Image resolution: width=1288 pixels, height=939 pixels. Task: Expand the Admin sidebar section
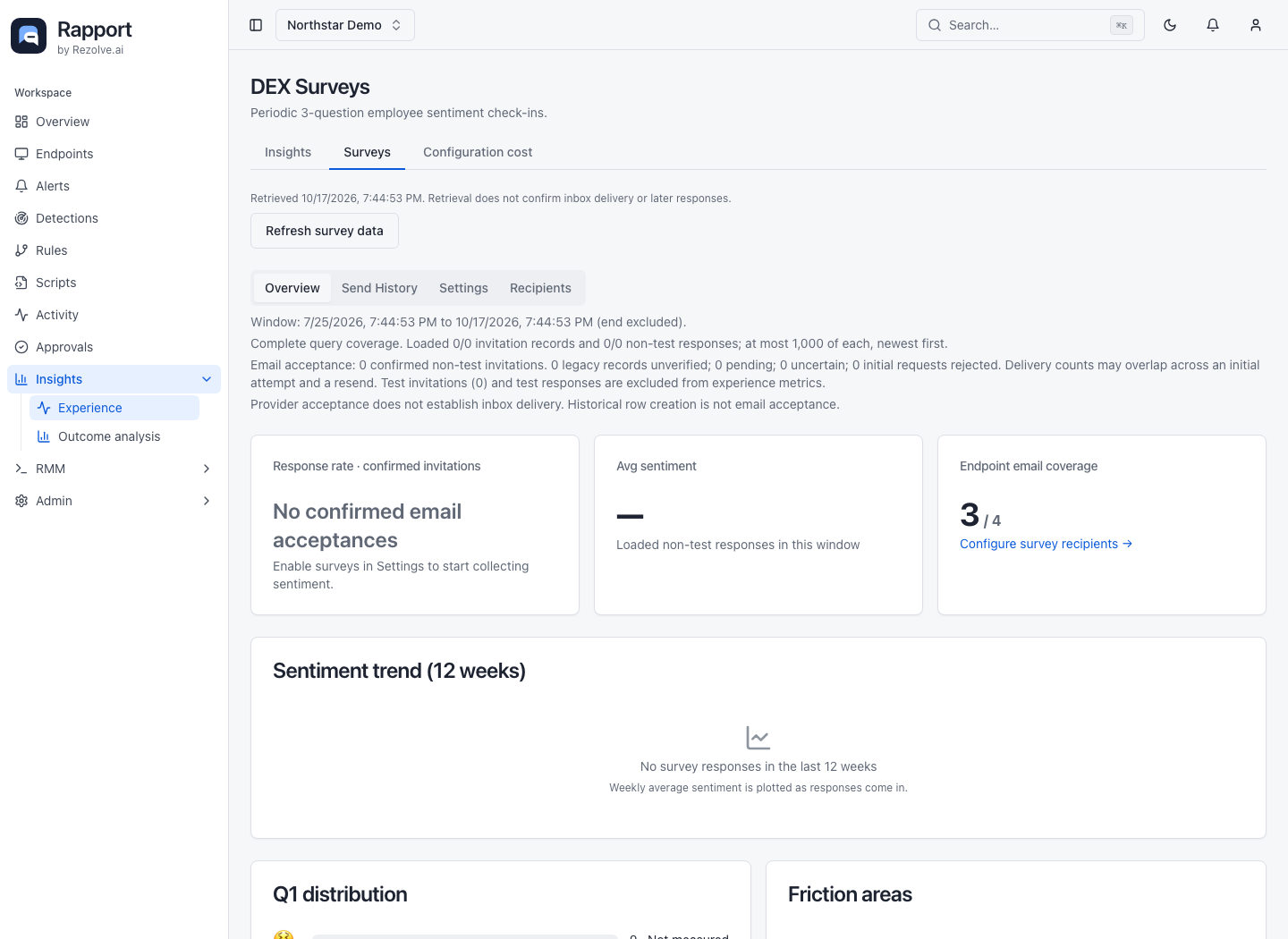207,501
